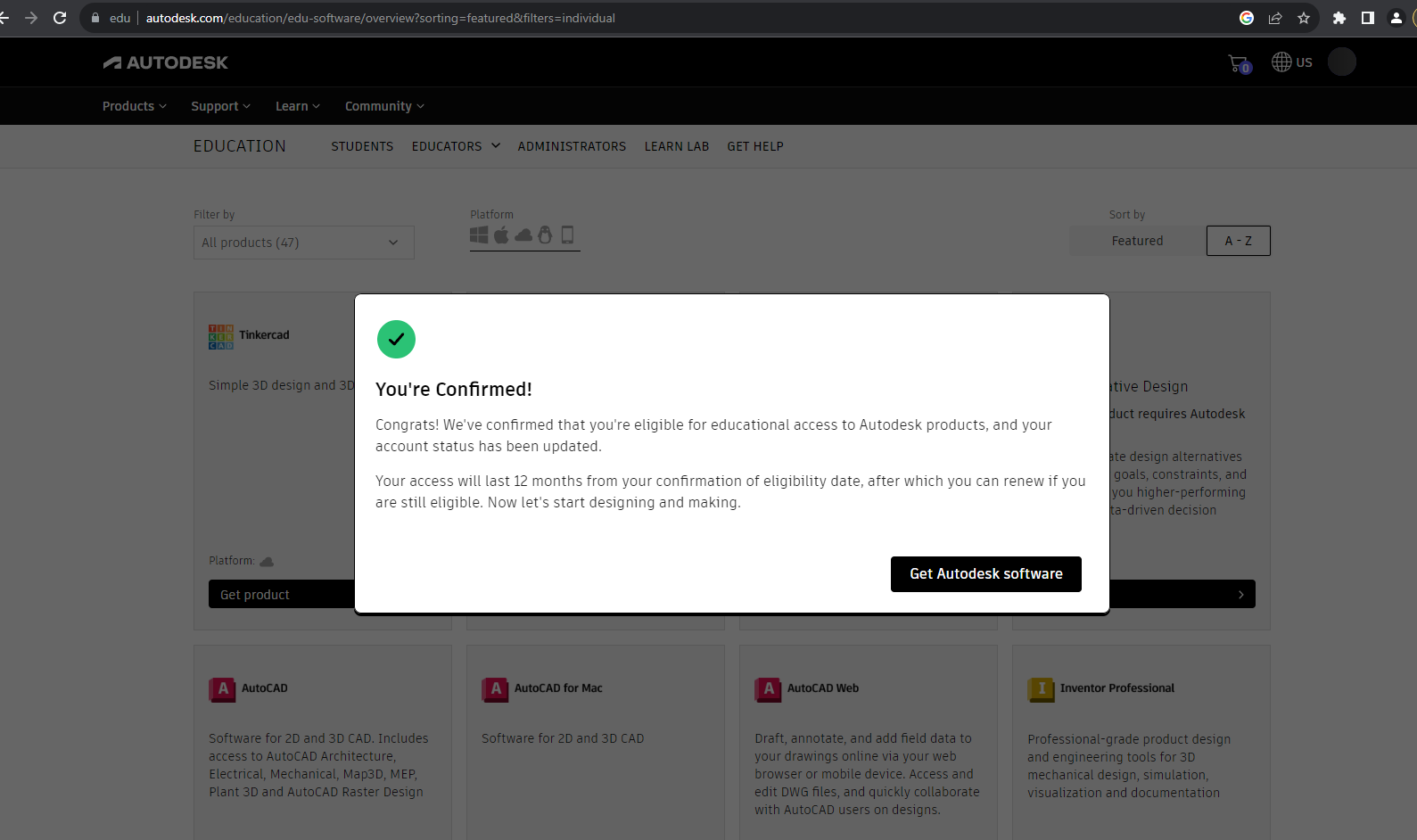Sort products by Featured
This screenshot has width=1417, height=840.
[x=1137, y=241]
